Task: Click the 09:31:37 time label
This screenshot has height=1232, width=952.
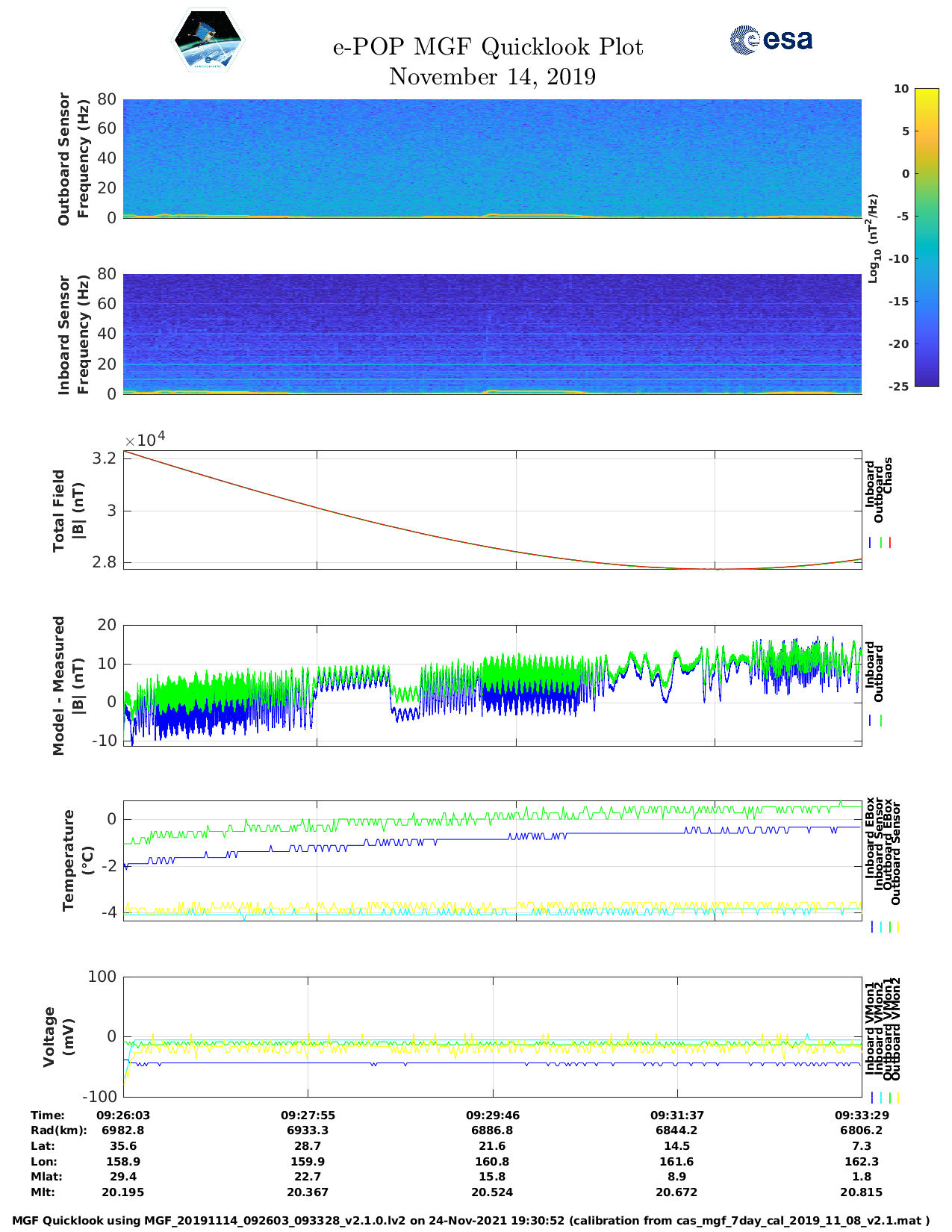Action: coord(676,1115)
